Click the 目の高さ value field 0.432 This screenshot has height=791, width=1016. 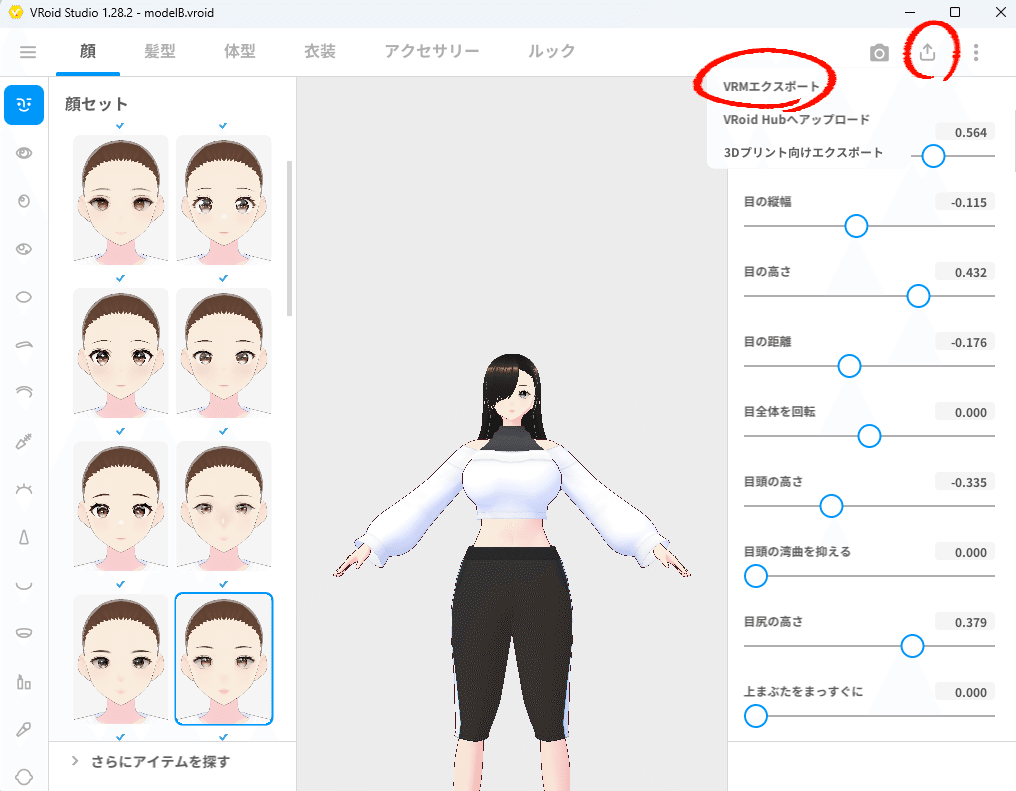click(x=965, y=272)
